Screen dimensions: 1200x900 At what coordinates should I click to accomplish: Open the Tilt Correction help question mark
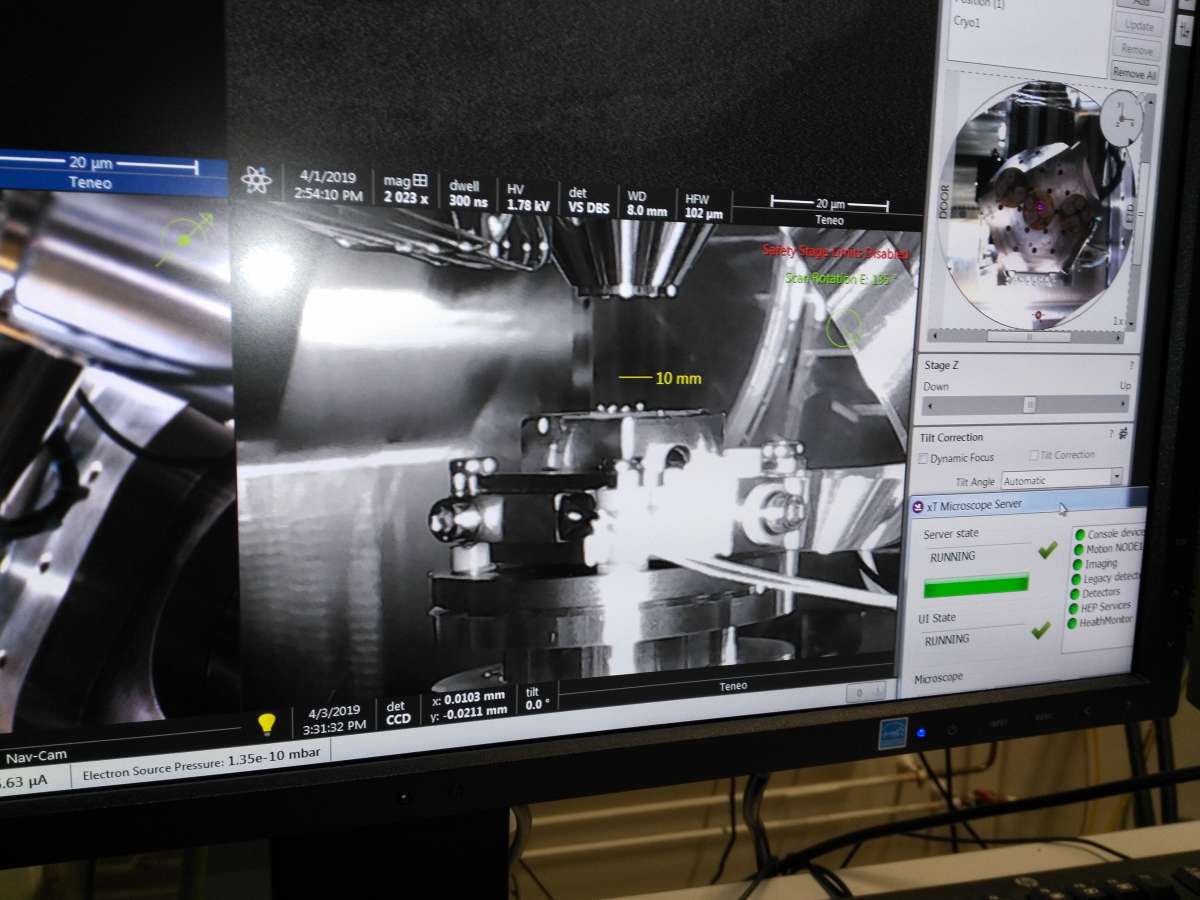[x=1111, y=434]
